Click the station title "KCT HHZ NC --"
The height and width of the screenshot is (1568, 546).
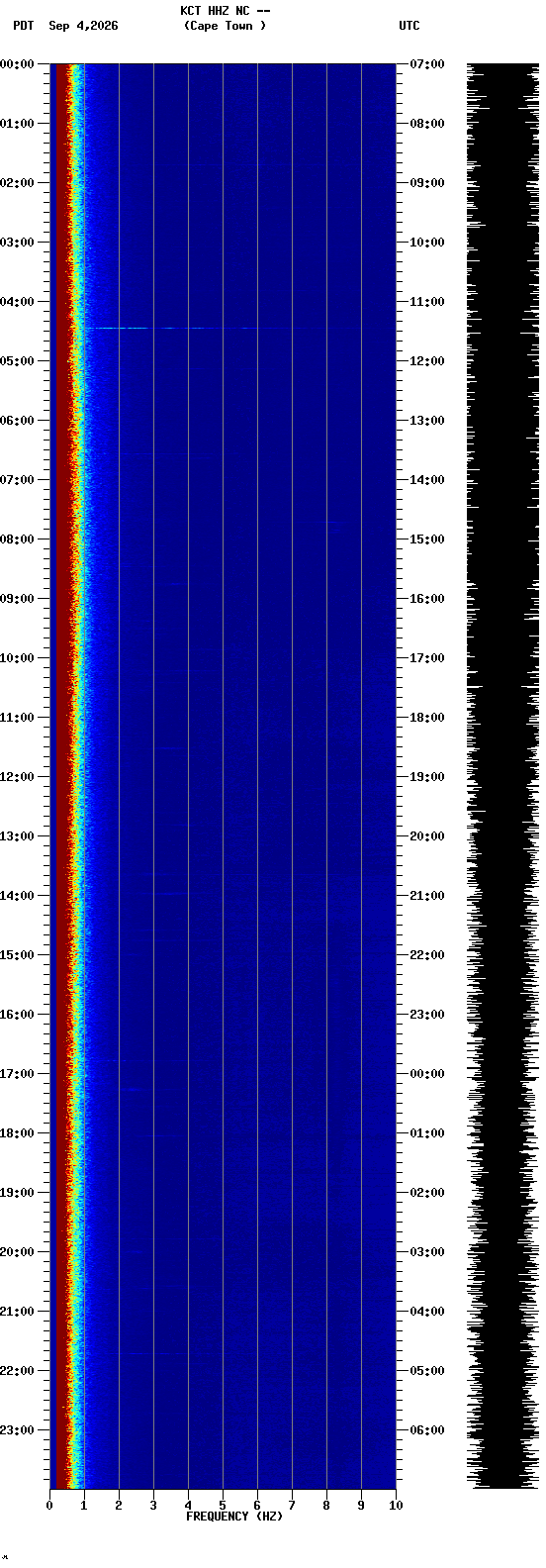click(226, 11)
